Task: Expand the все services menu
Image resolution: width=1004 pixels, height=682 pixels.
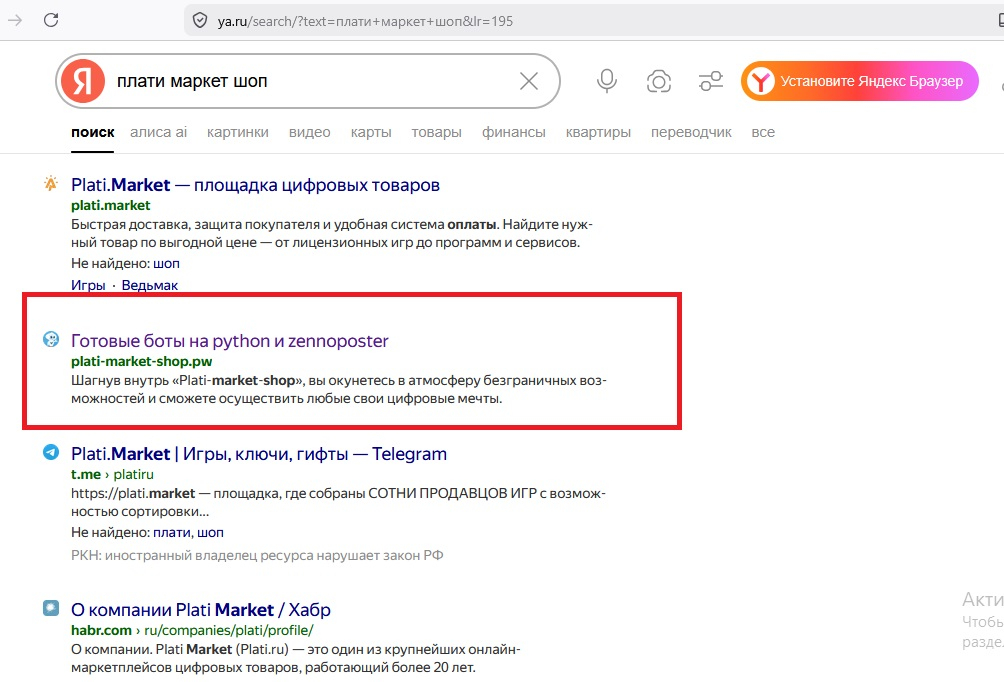Action: (x=763, y=133)
